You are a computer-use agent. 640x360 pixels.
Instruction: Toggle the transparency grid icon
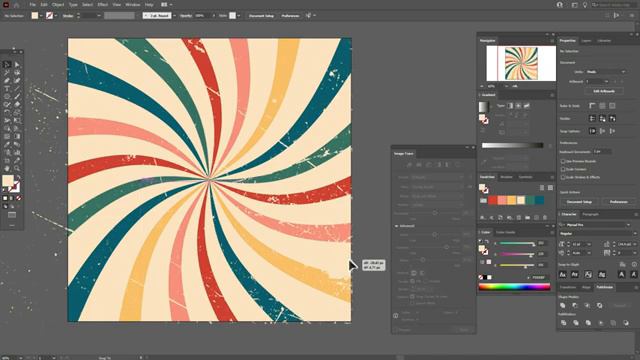[612, 106]
